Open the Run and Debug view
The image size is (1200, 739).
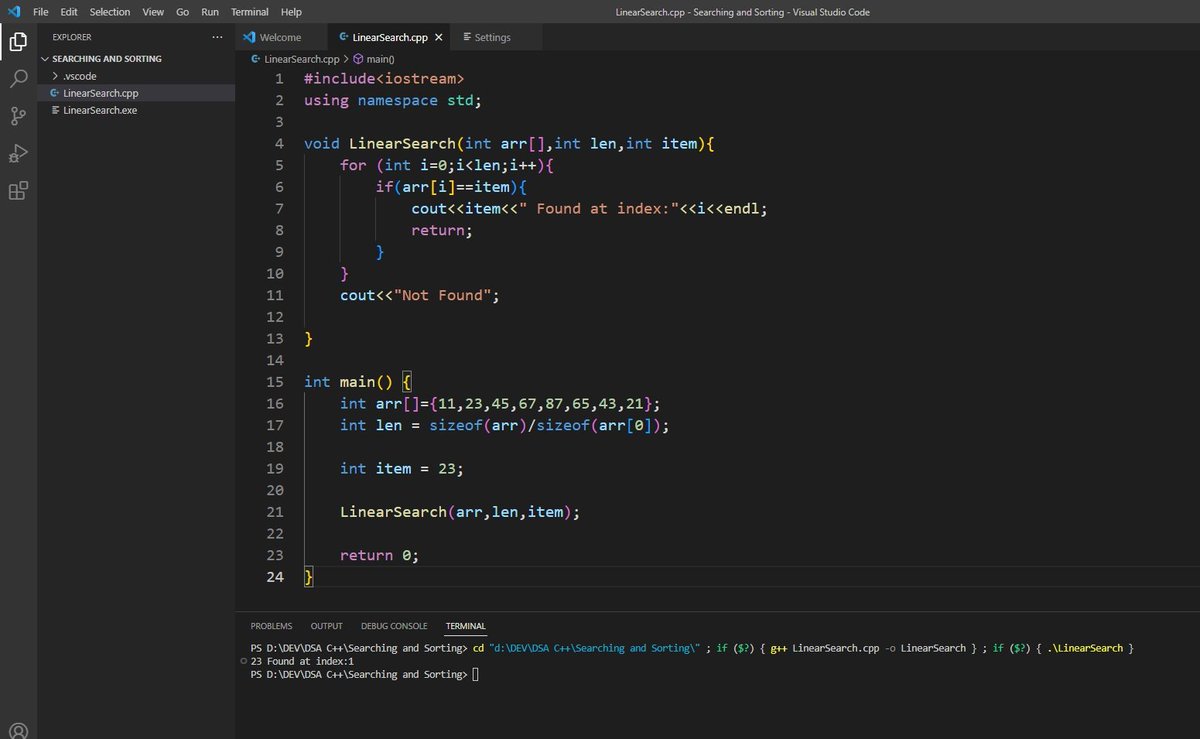point(18,153)
